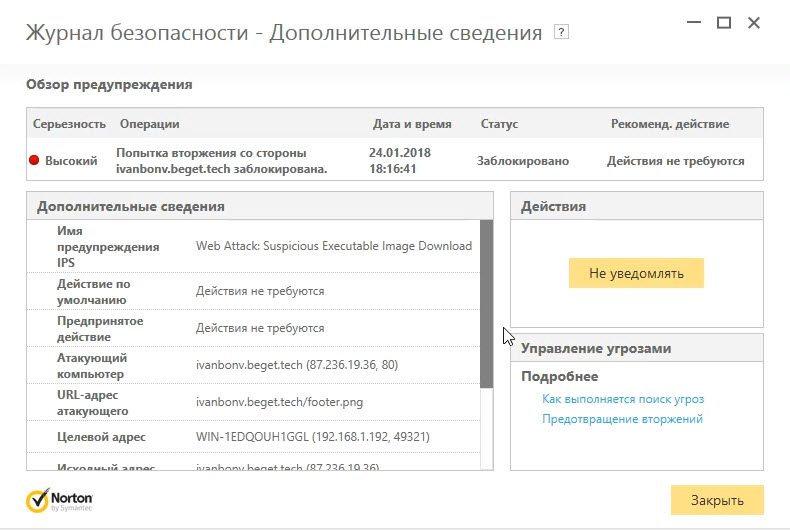
Task: Close the window with the X icon
Action: (x=755, y=22)
